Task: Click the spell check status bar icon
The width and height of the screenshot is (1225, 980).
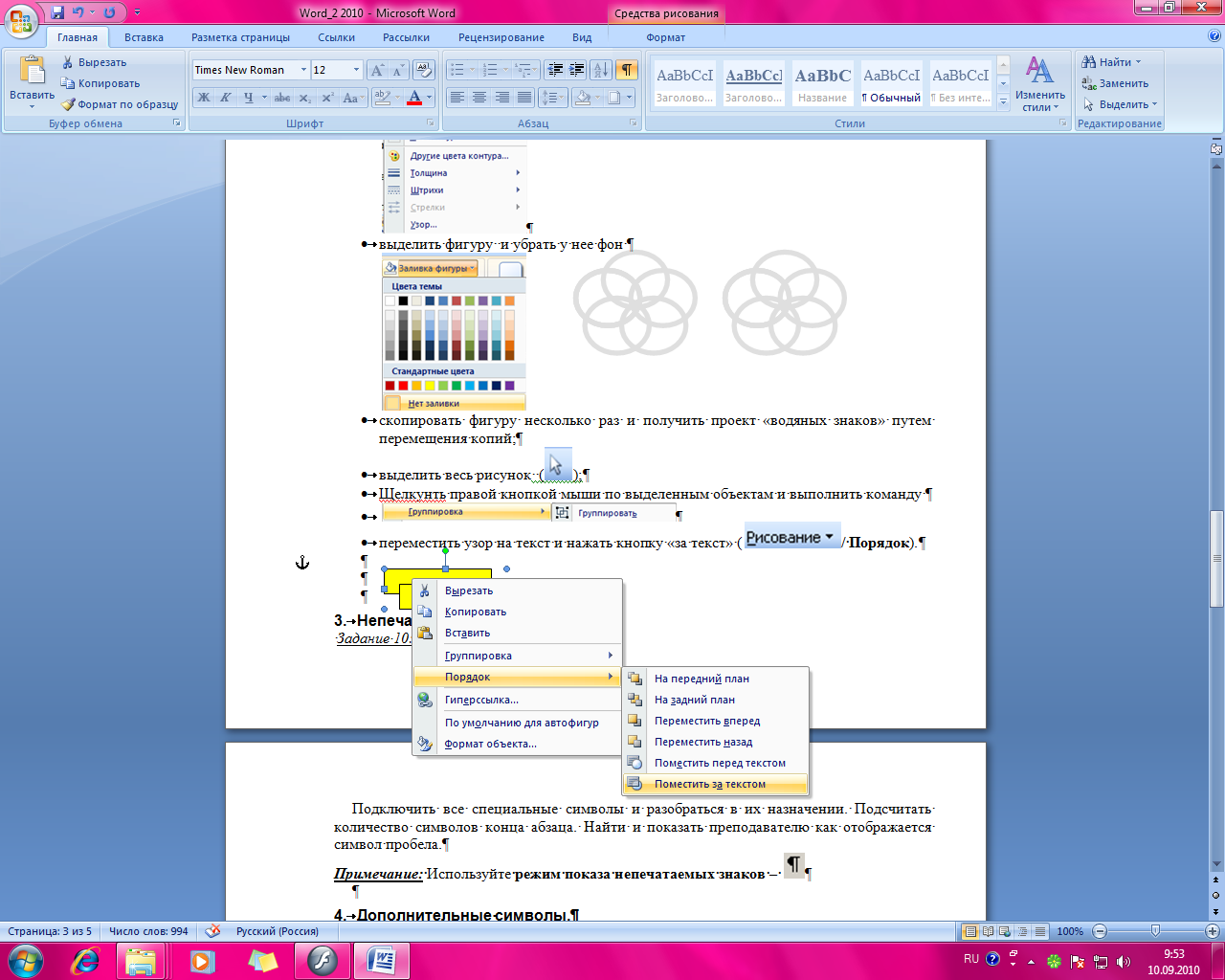Action: [x=212, y=931]
